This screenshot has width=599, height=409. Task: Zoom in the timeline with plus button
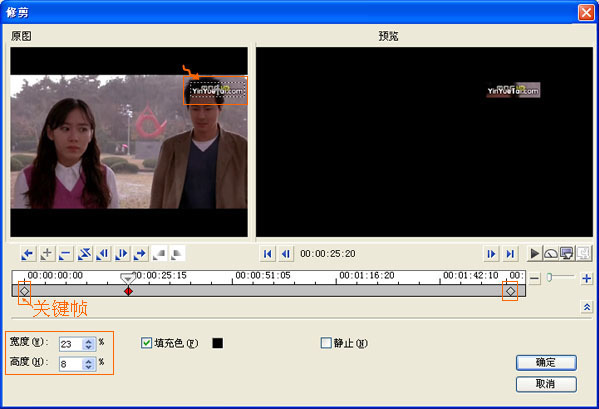[586, 278]
